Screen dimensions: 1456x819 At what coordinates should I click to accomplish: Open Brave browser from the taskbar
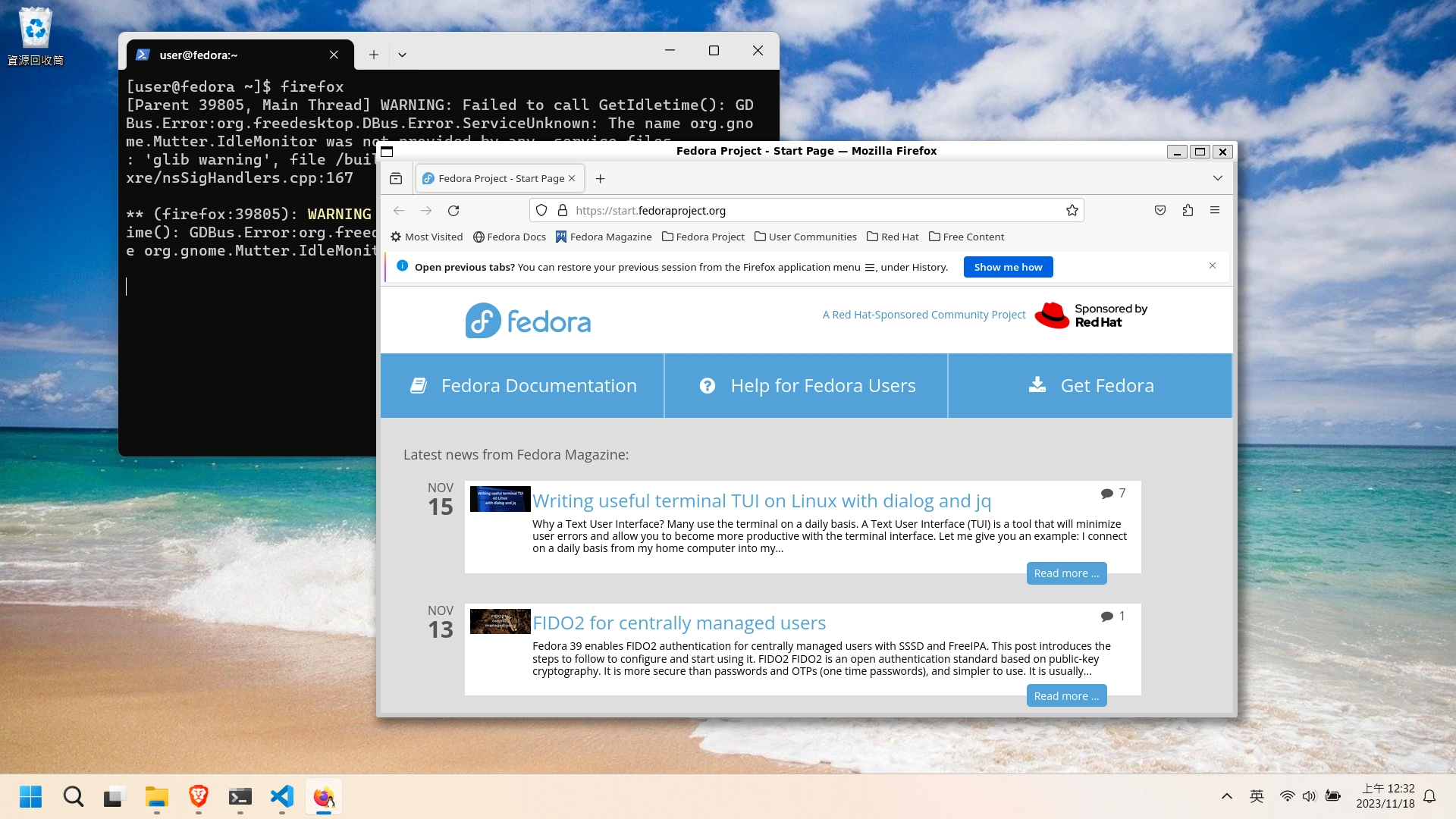(199, 796)
